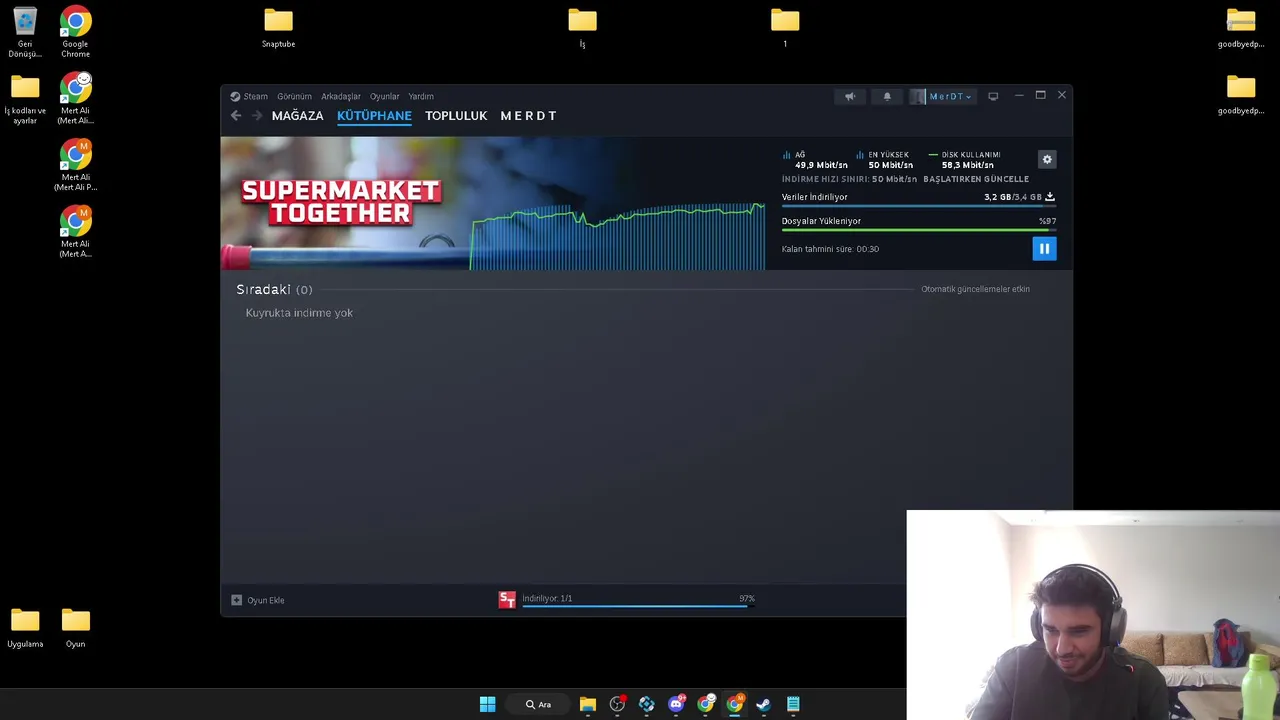
Task: Open OBS Studio from the taskbar
Action: (617, 704)
